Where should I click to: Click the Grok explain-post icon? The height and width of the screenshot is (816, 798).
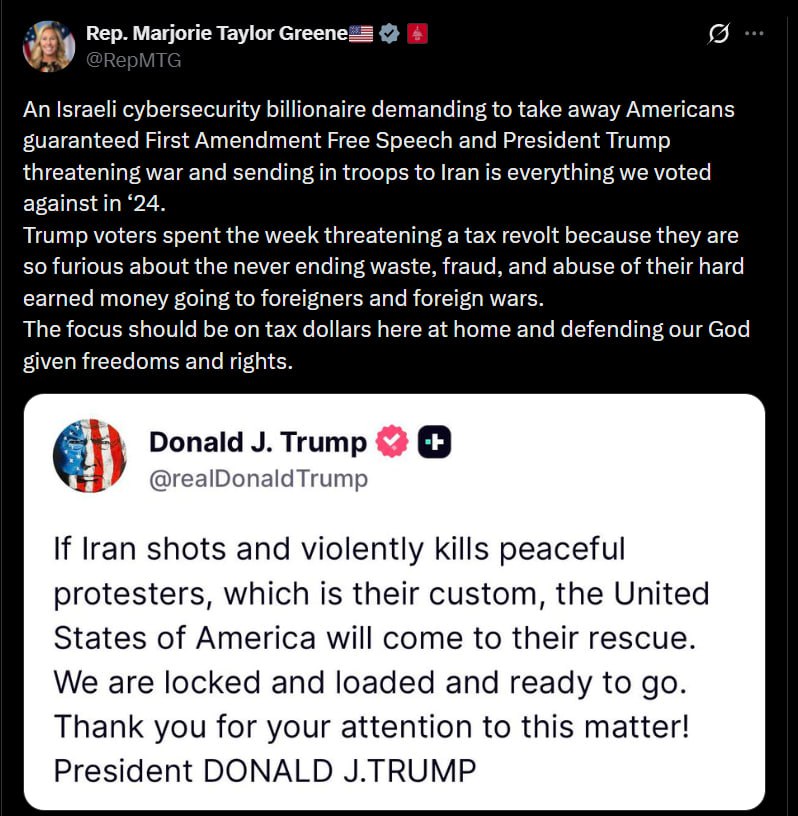718,34
